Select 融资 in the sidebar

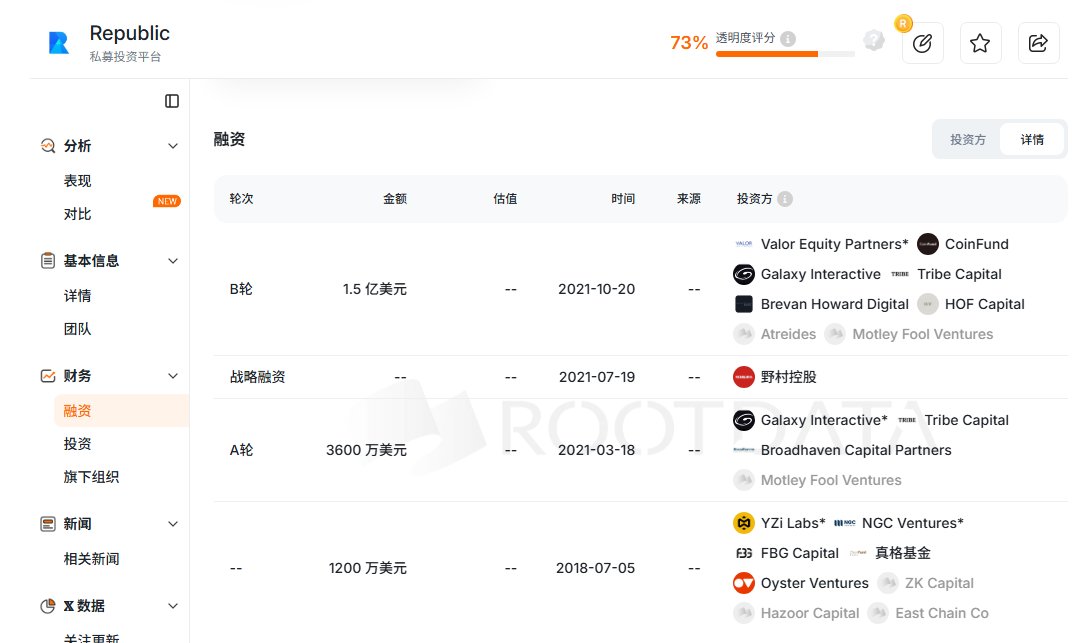pyautogui.click(x=121, y=411)
